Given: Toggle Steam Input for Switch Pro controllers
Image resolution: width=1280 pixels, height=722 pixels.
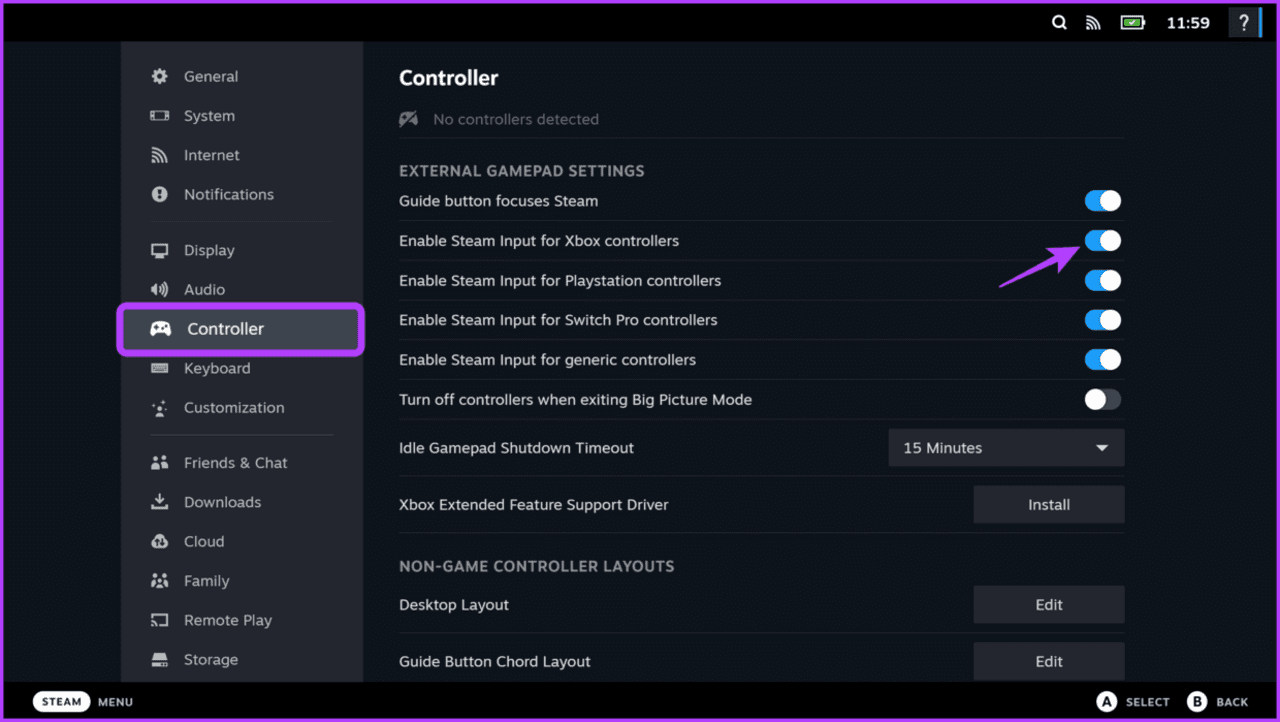Looking at the screenshot, I should pos(1103,320).
